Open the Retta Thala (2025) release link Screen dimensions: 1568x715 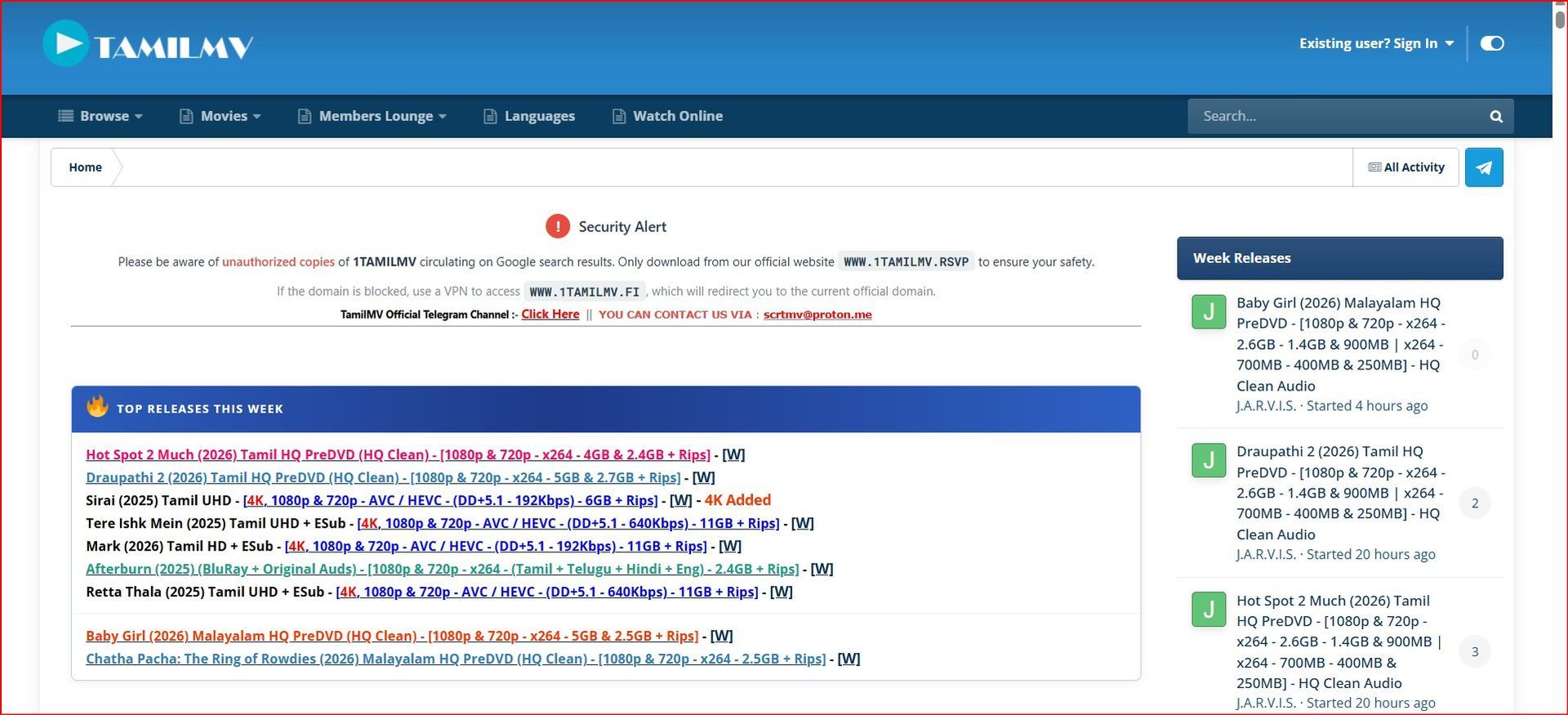tap(547, 592)
